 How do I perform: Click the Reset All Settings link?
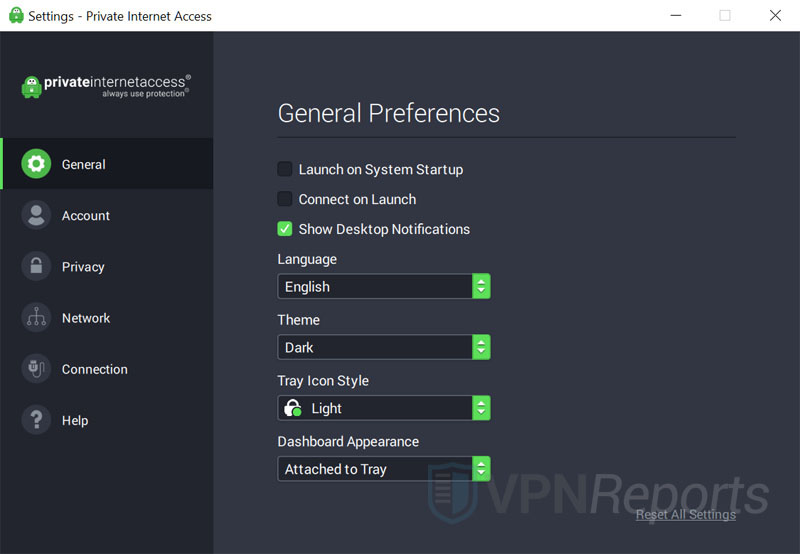685,515
